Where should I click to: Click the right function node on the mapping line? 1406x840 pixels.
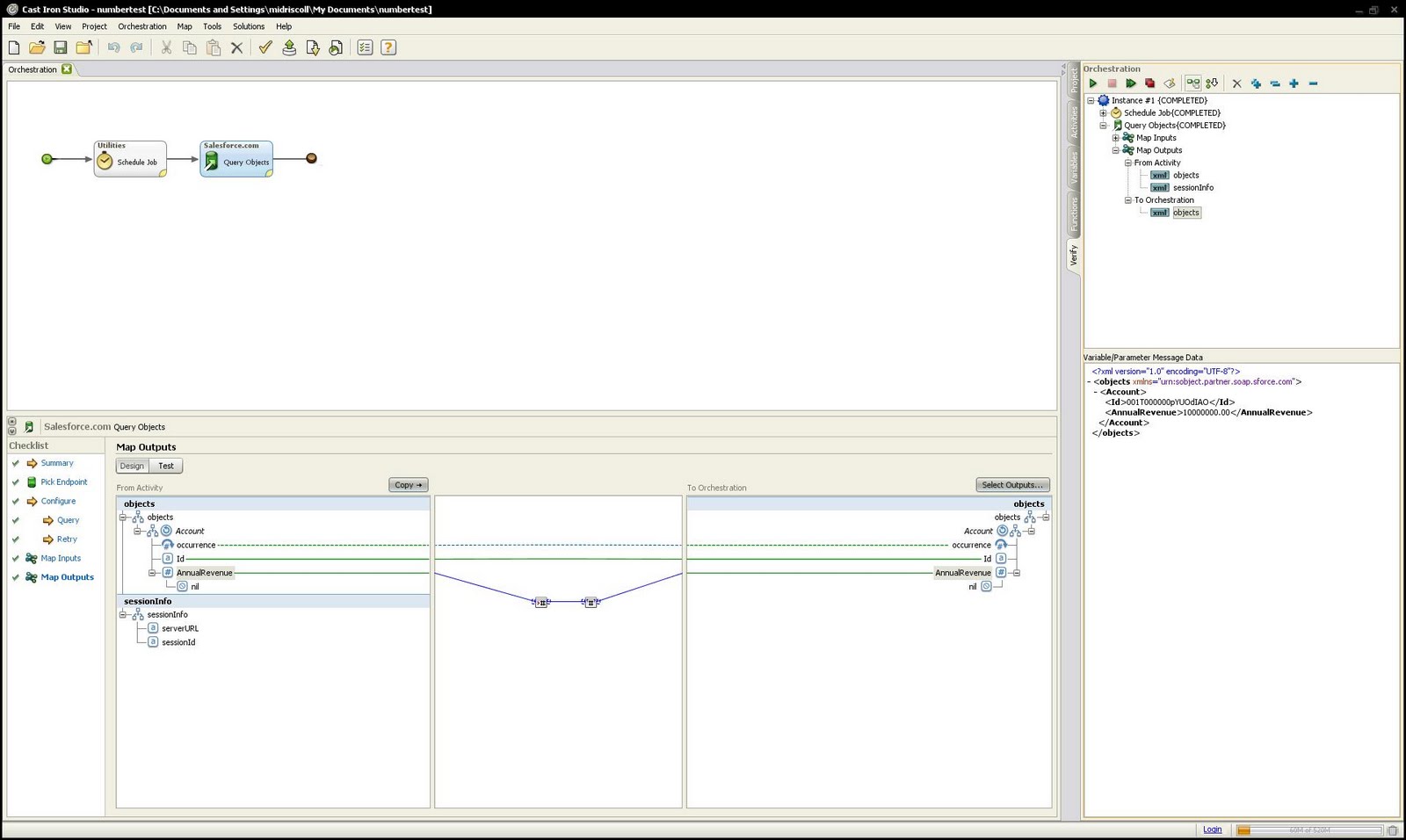(x=591, y=602)
